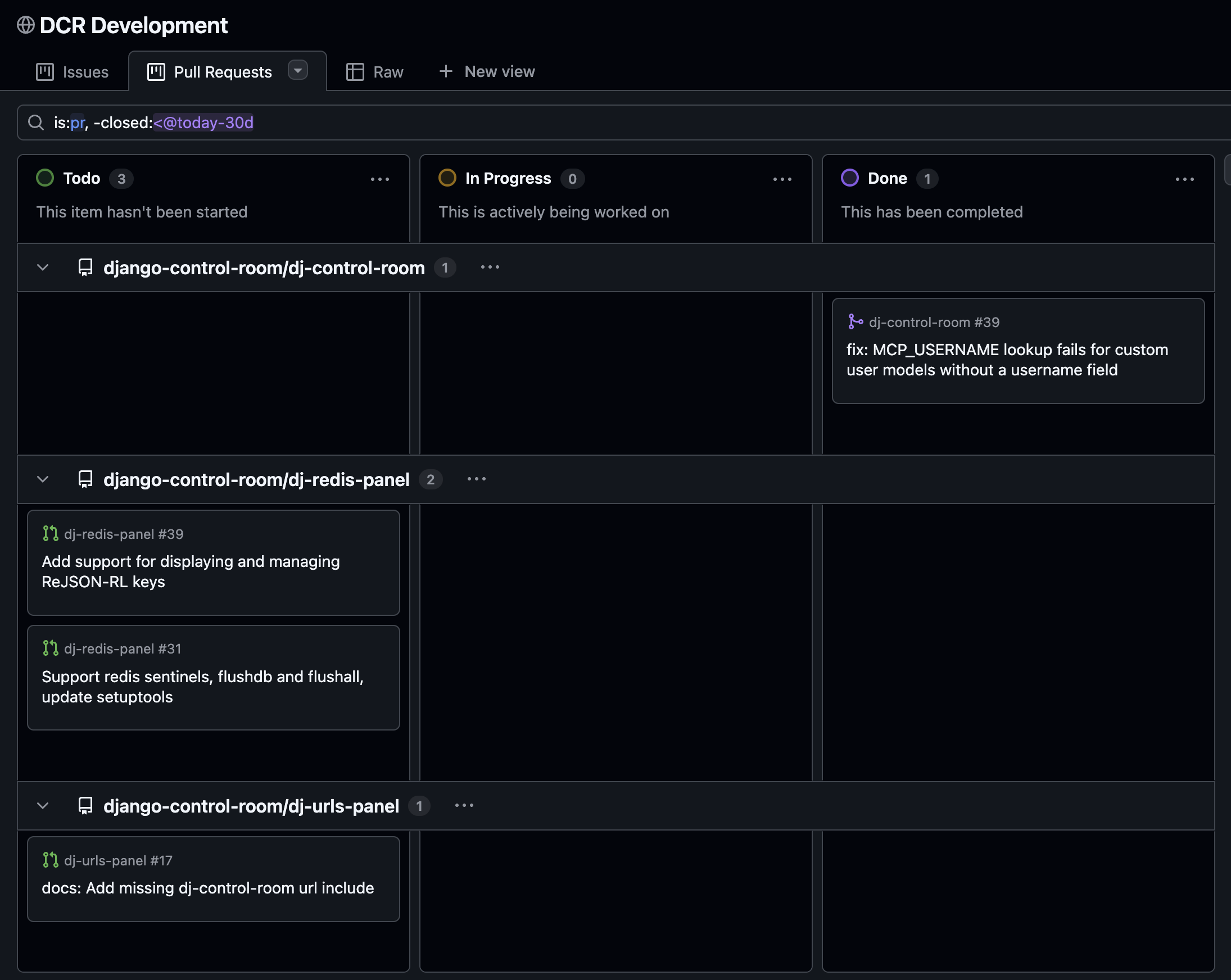Click merged PR icon on dj-control-room #39
The height and width of the screenshot is (980, 1231).
pos(855,322)
